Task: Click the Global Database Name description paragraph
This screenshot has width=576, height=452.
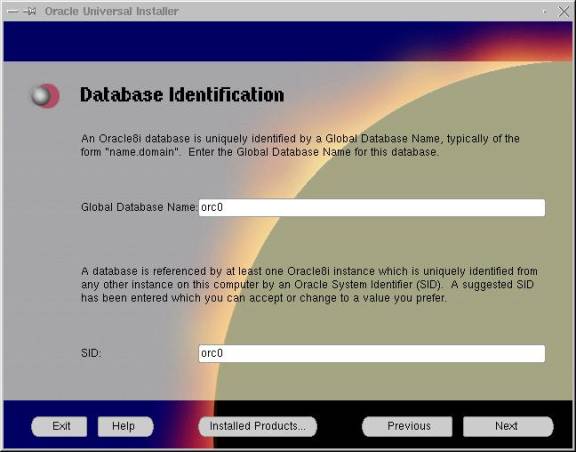Action: tap(300, 146)
